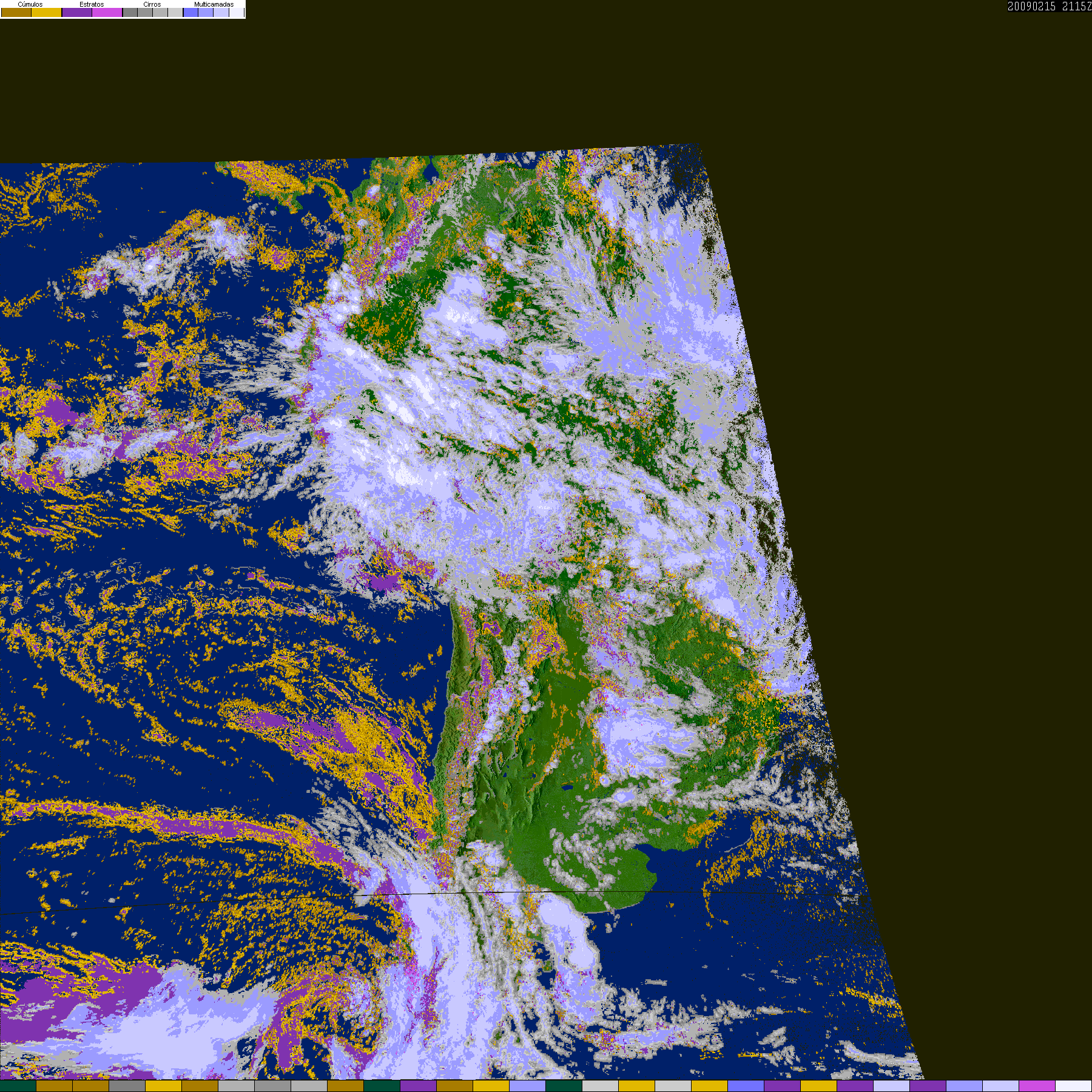Pick the third gray Cirros legend swatch
Image resolution: width=1092 pixels, height=1092 pixels.
pos(160,13)
